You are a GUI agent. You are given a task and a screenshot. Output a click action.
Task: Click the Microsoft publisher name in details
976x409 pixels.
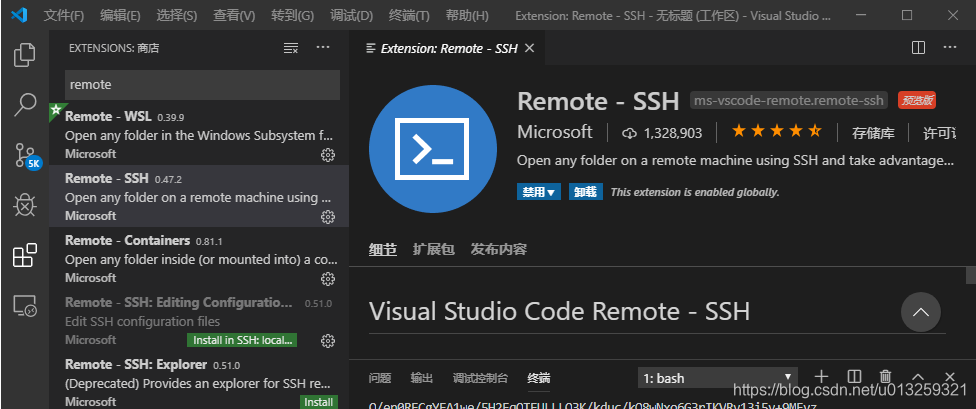tap(555, 131)
